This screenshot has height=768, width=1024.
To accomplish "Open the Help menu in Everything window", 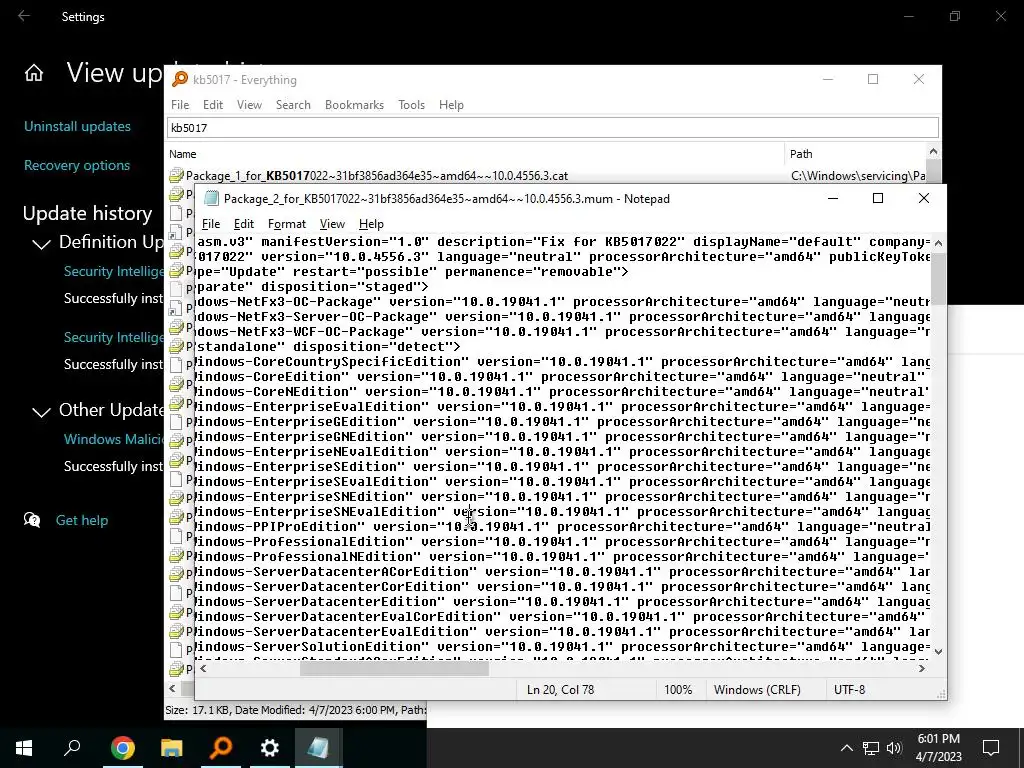I will (x=451, y=104).
